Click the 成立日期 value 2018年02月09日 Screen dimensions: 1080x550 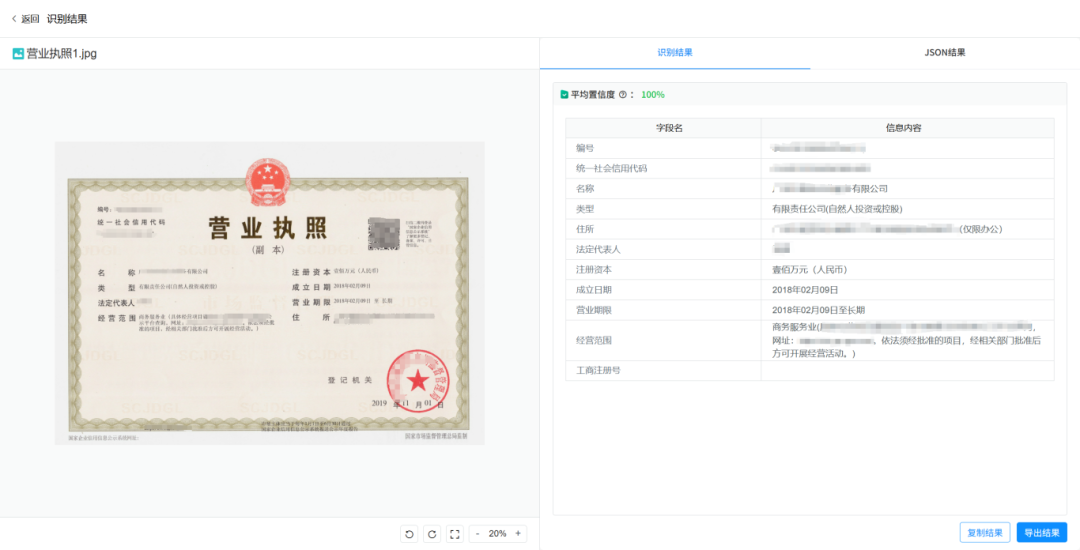806,290
